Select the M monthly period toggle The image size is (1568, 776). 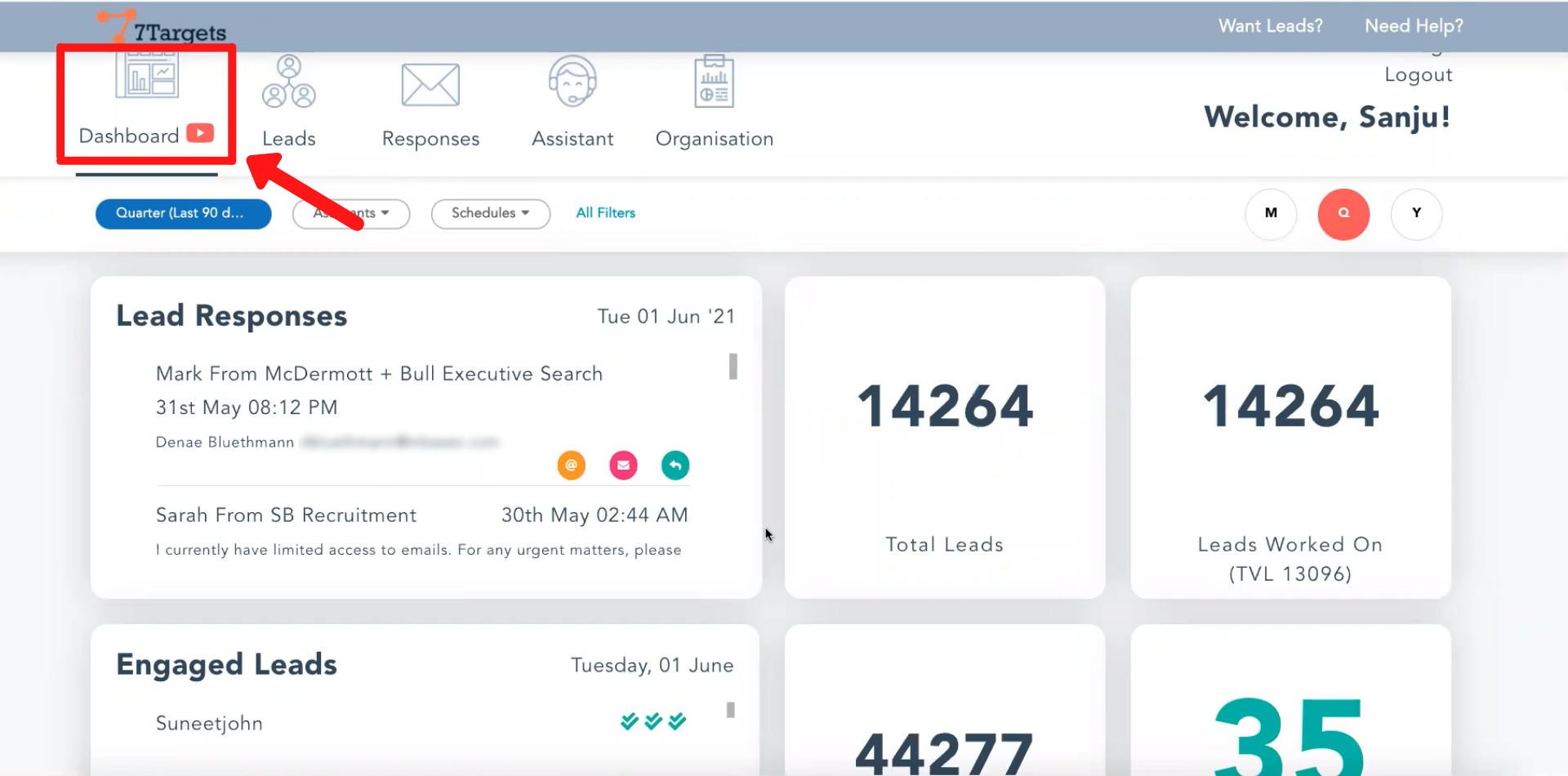point(1271,213)
